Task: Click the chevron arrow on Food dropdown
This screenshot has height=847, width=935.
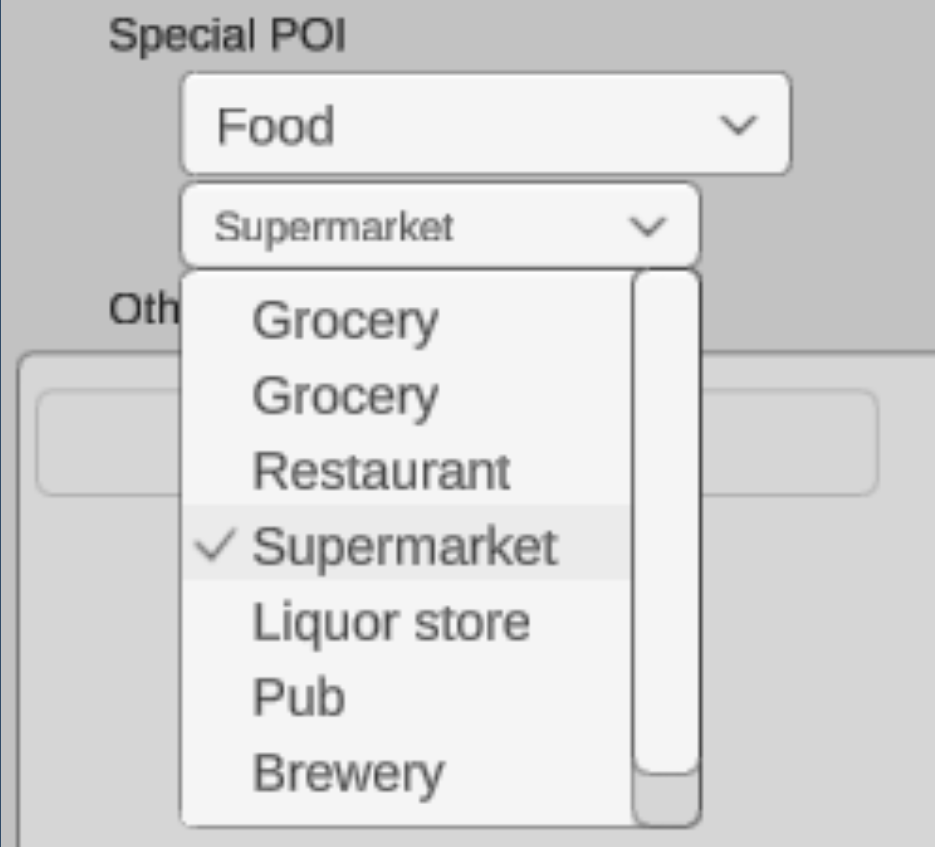Action: (738, 126)
